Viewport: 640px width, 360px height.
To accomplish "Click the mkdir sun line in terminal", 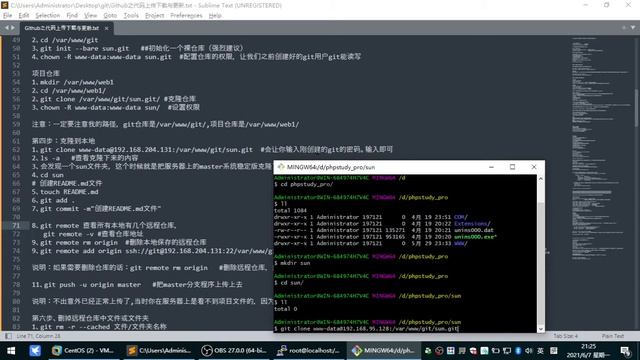I will click(292, 263).
